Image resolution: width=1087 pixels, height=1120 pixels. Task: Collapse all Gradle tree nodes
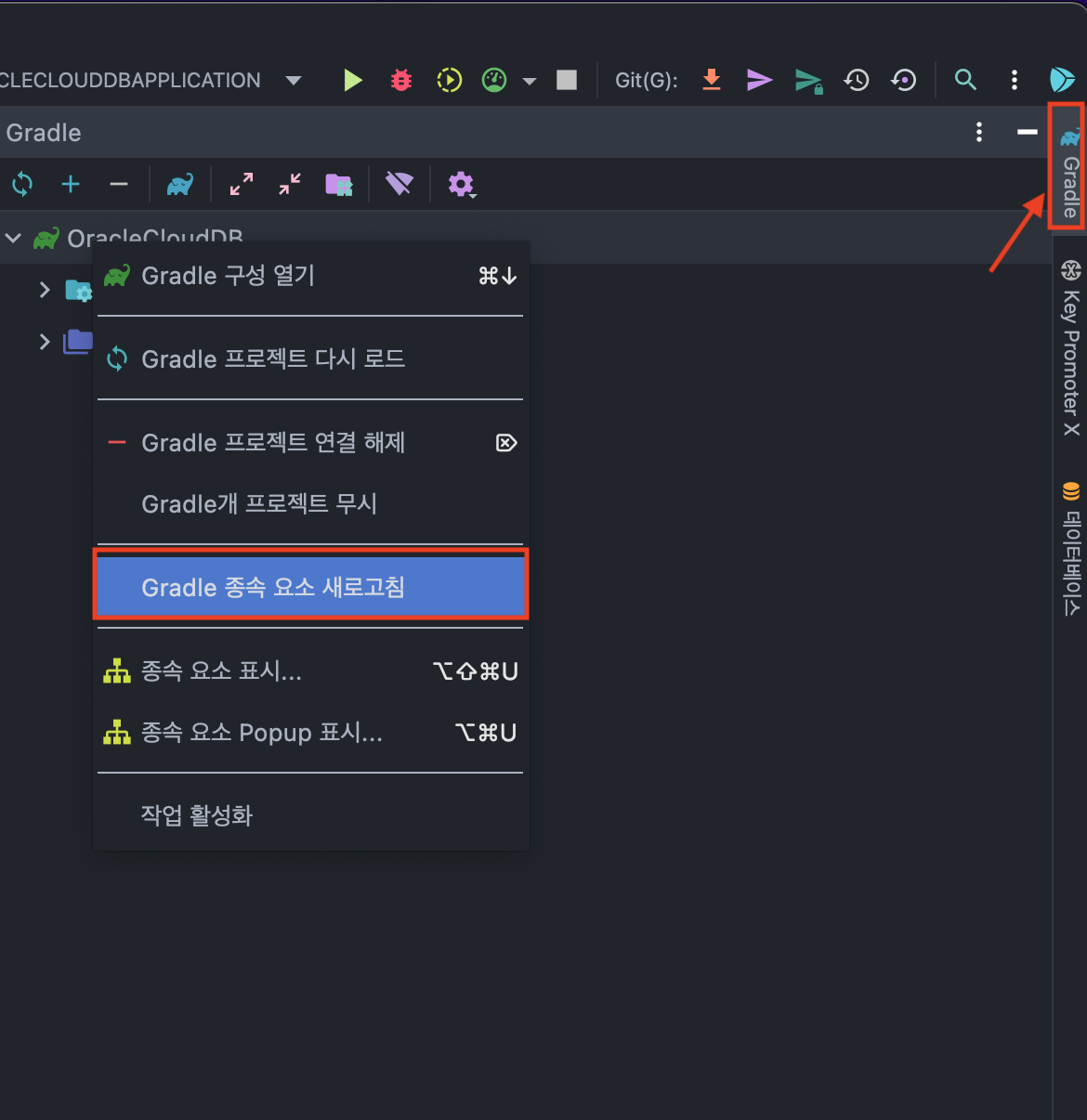click(x=290, y=184)
